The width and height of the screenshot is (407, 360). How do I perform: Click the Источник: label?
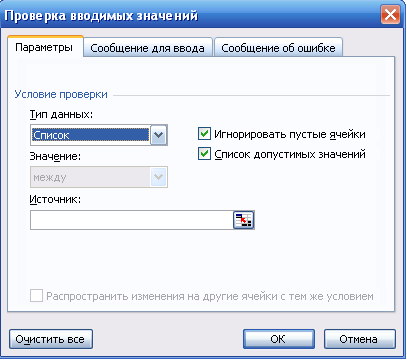tap(55, 199)
